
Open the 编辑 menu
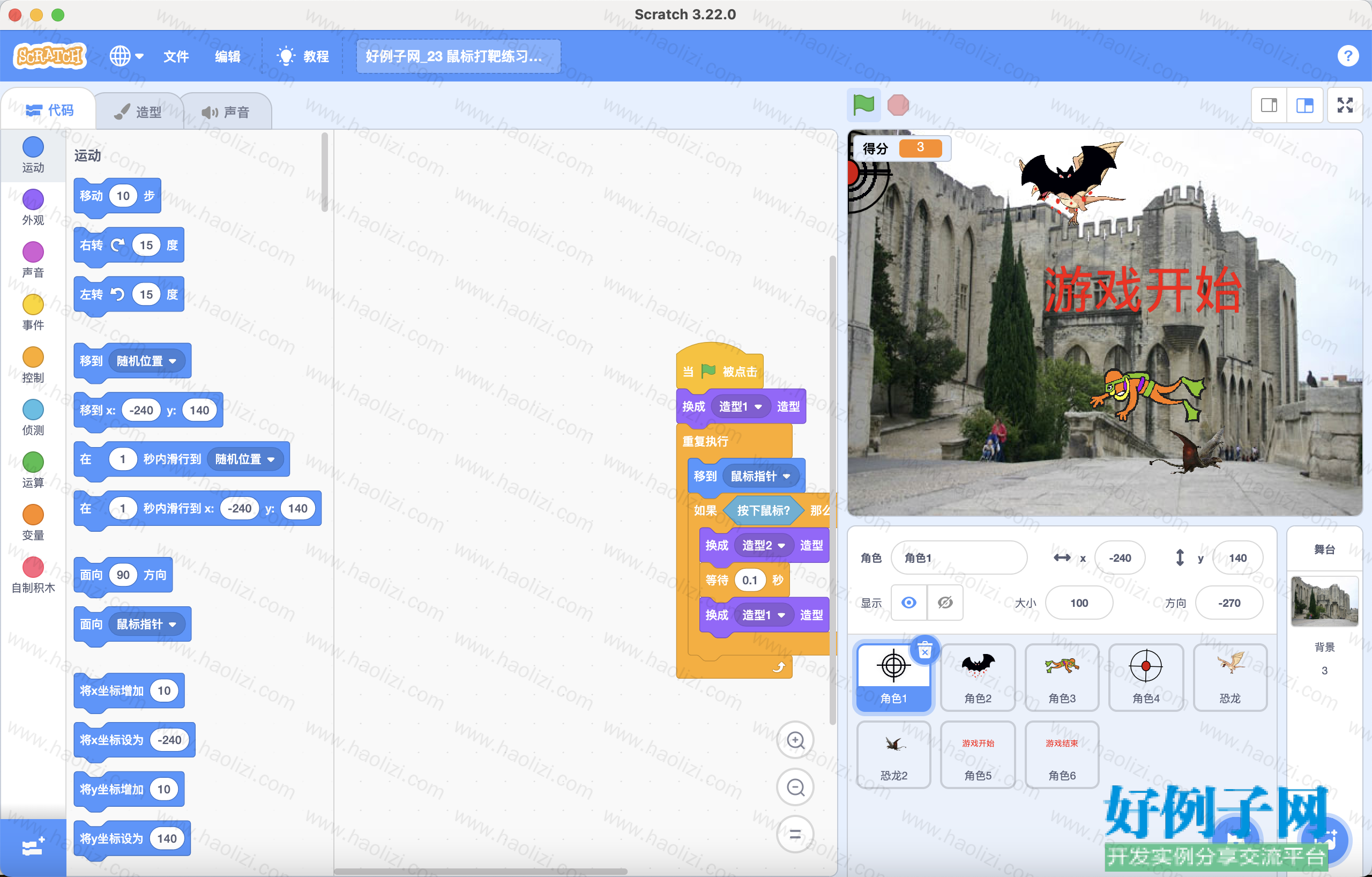[227, 56]
